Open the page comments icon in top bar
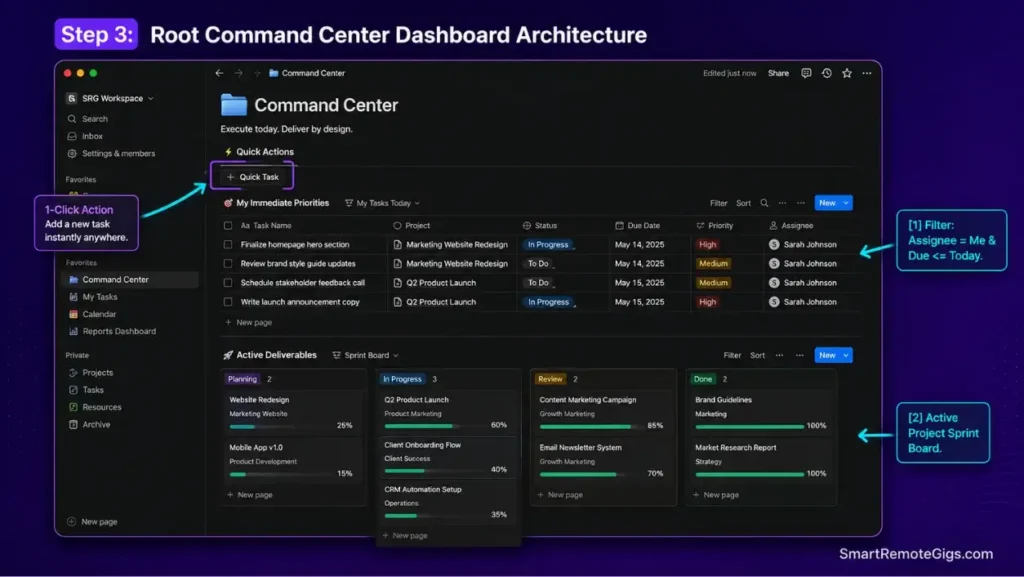Screen dimensions: 1024x577 (807, 73)
